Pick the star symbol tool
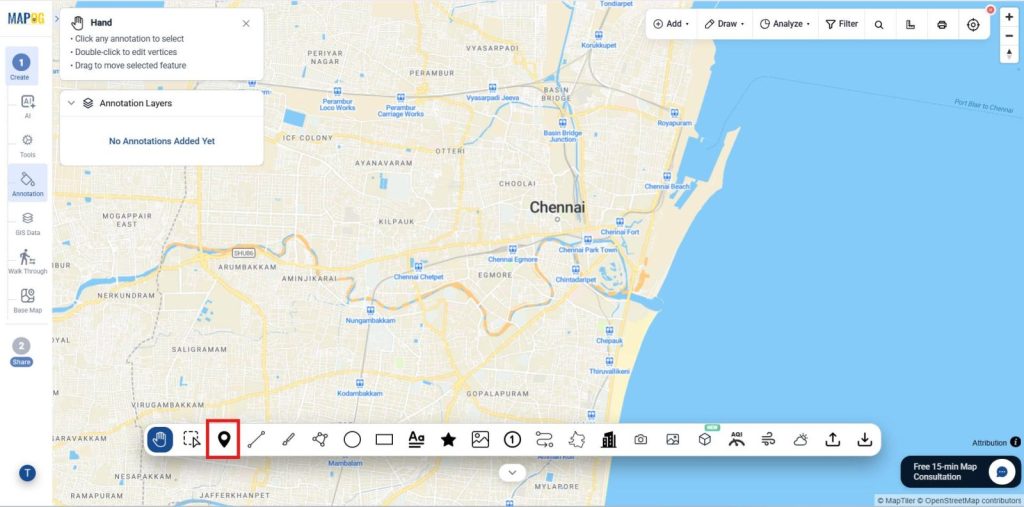The height and width of the screenshot is (507, 1024). click(448, 440)
